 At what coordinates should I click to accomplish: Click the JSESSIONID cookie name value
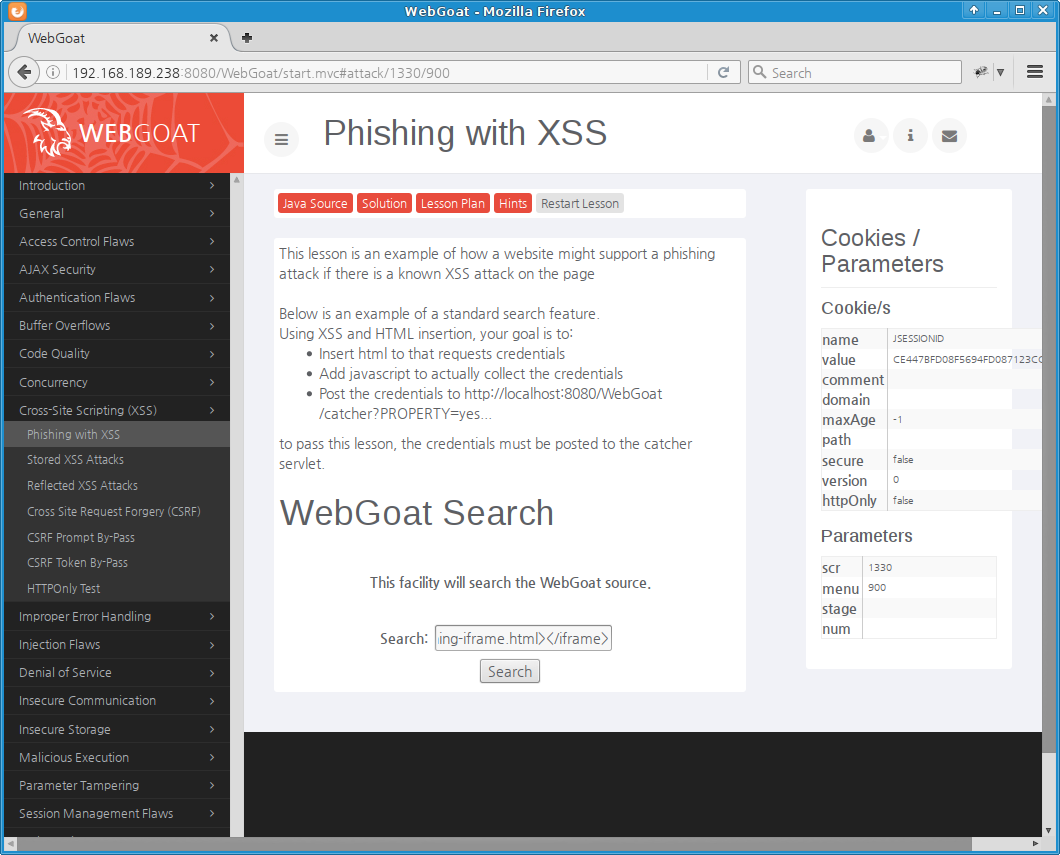point(918,338)
